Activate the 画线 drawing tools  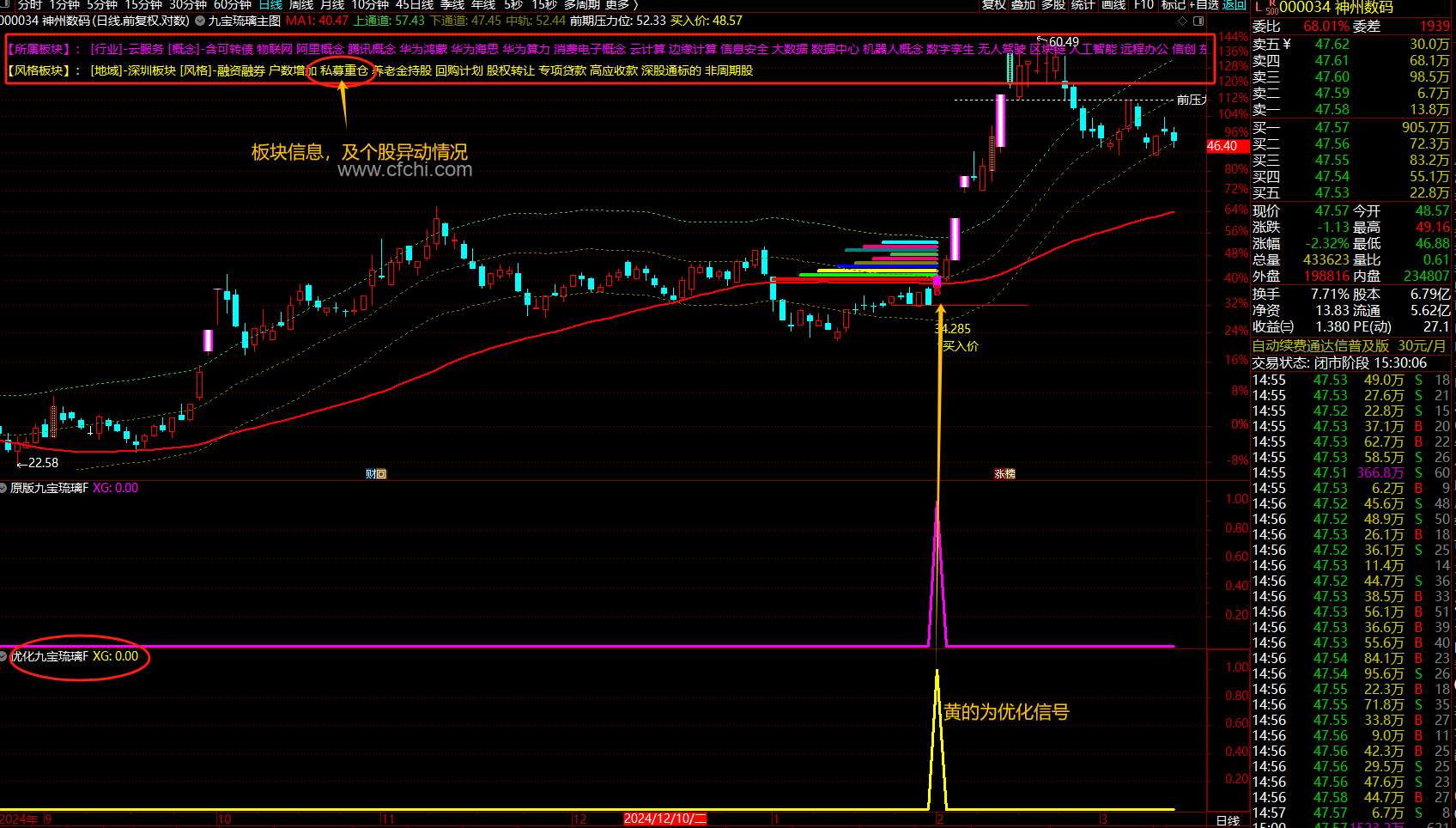(x=1113, y=4)
